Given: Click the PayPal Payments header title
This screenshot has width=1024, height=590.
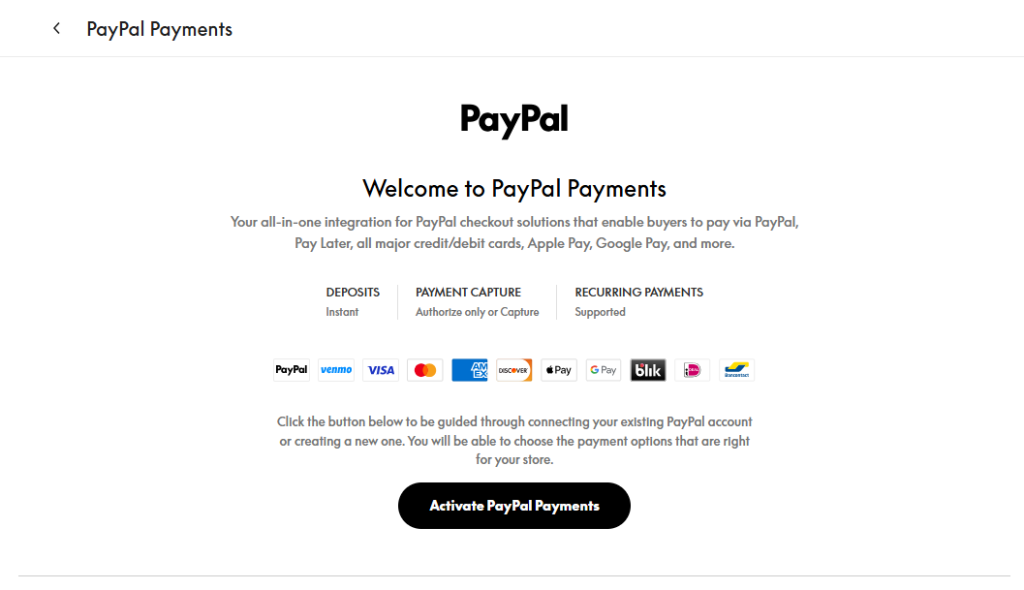Looking at the screenshot, I should [159, 28].
